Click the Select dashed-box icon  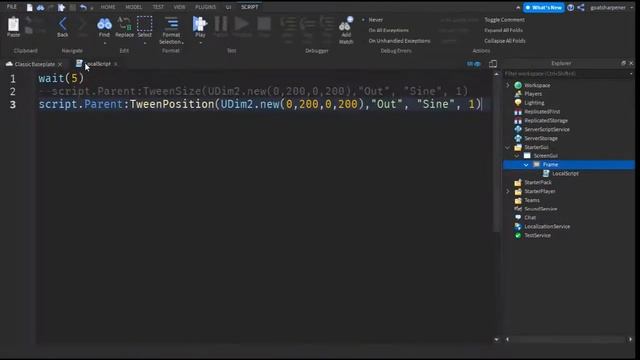coord(144,24)
